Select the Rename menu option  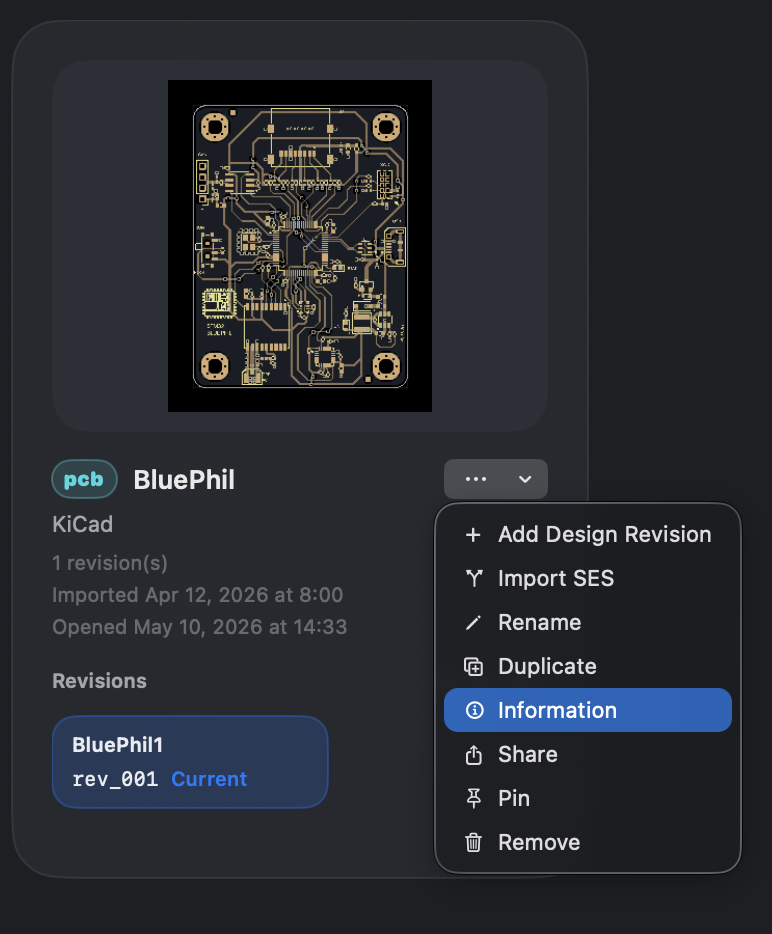coord(588,622)
